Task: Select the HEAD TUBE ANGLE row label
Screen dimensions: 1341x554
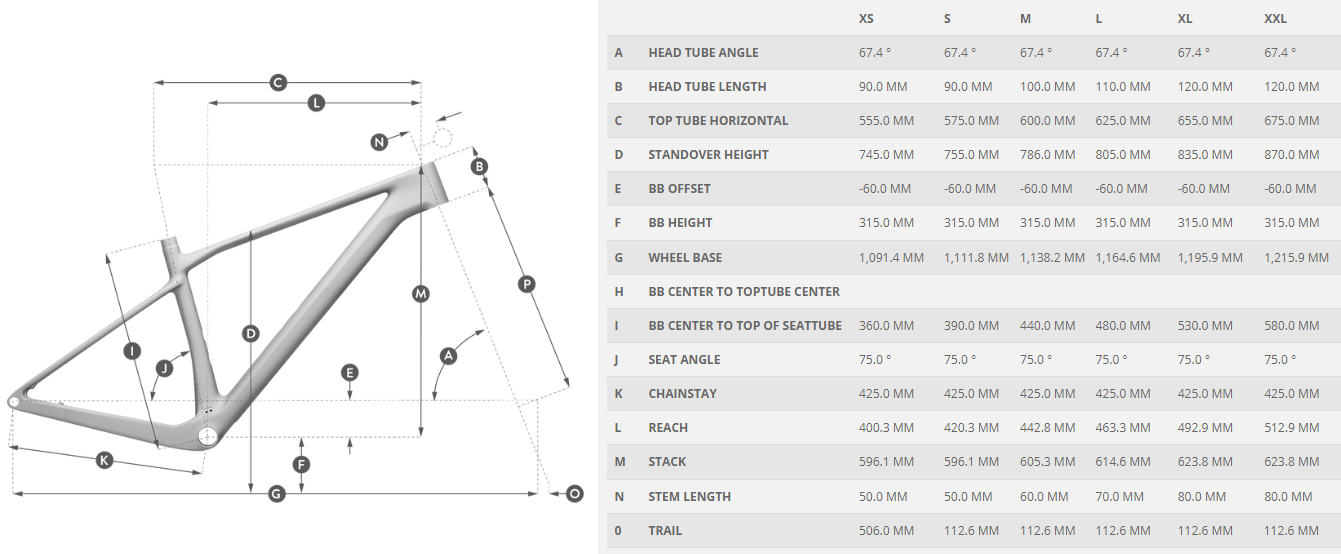Action: click(x=703, y=52)
